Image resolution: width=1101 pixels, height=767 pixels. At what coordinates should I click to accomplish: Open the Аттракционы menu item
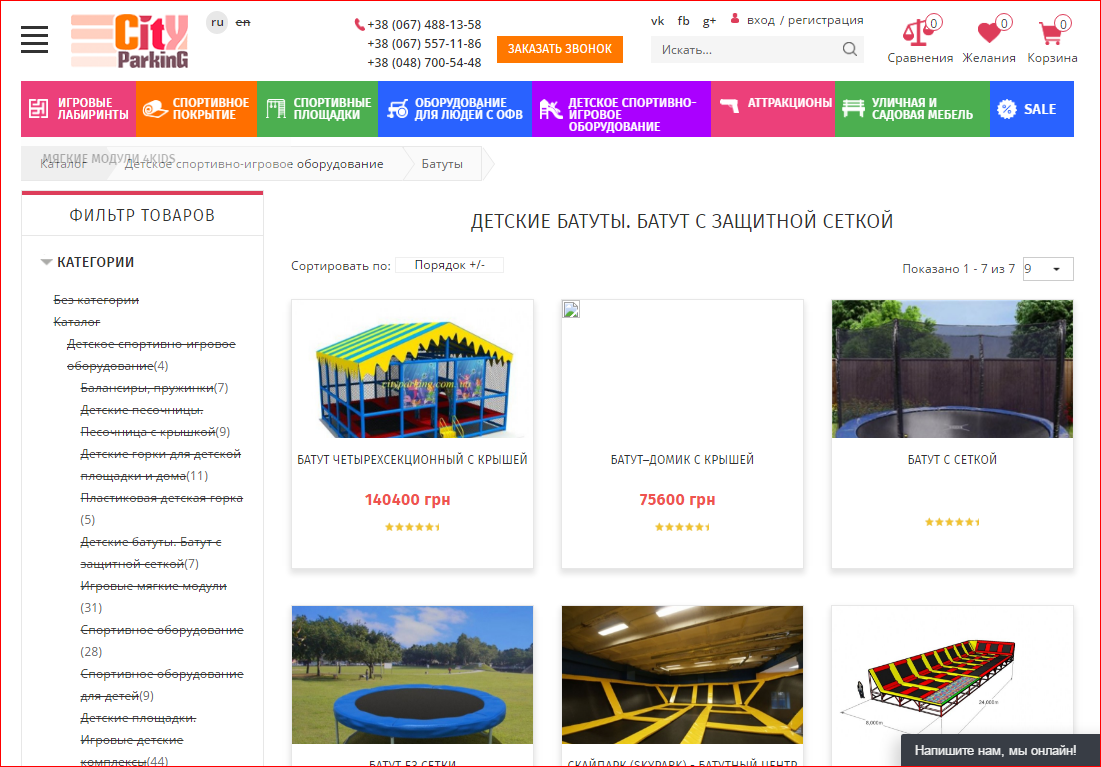point(773,109)
